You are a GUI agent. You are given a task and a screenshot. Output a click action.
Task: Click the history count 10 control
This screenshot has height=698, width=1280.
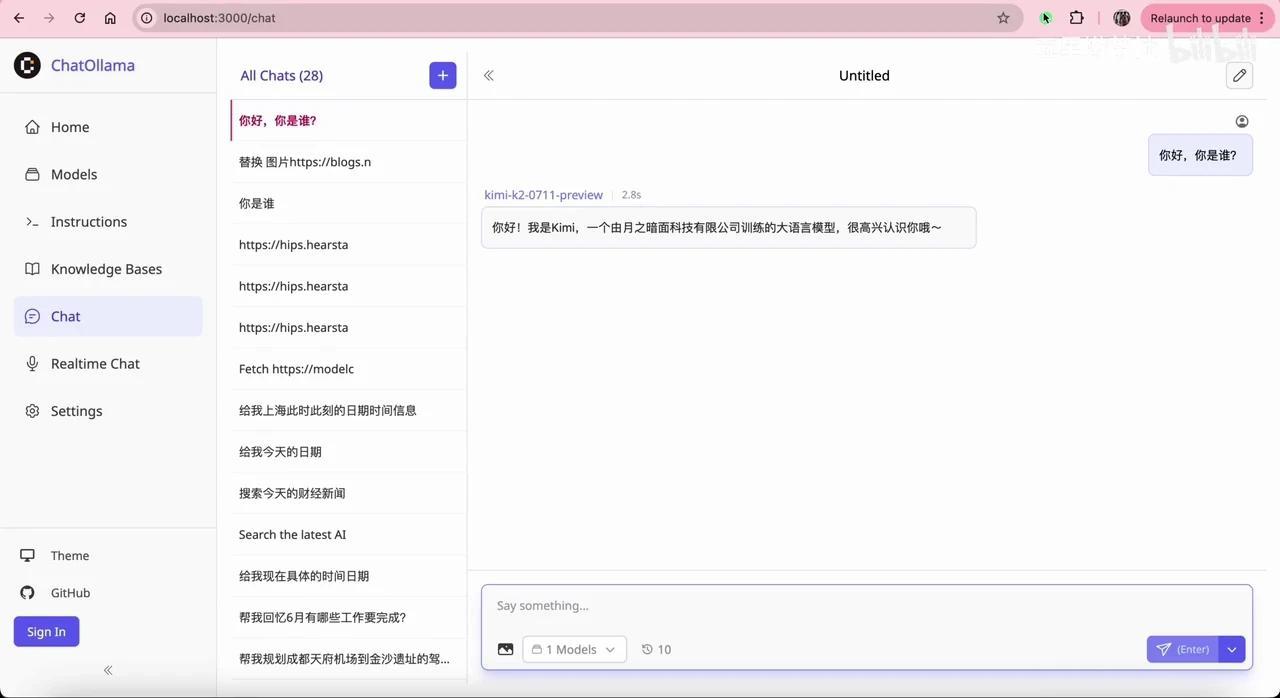click(656, 649)
